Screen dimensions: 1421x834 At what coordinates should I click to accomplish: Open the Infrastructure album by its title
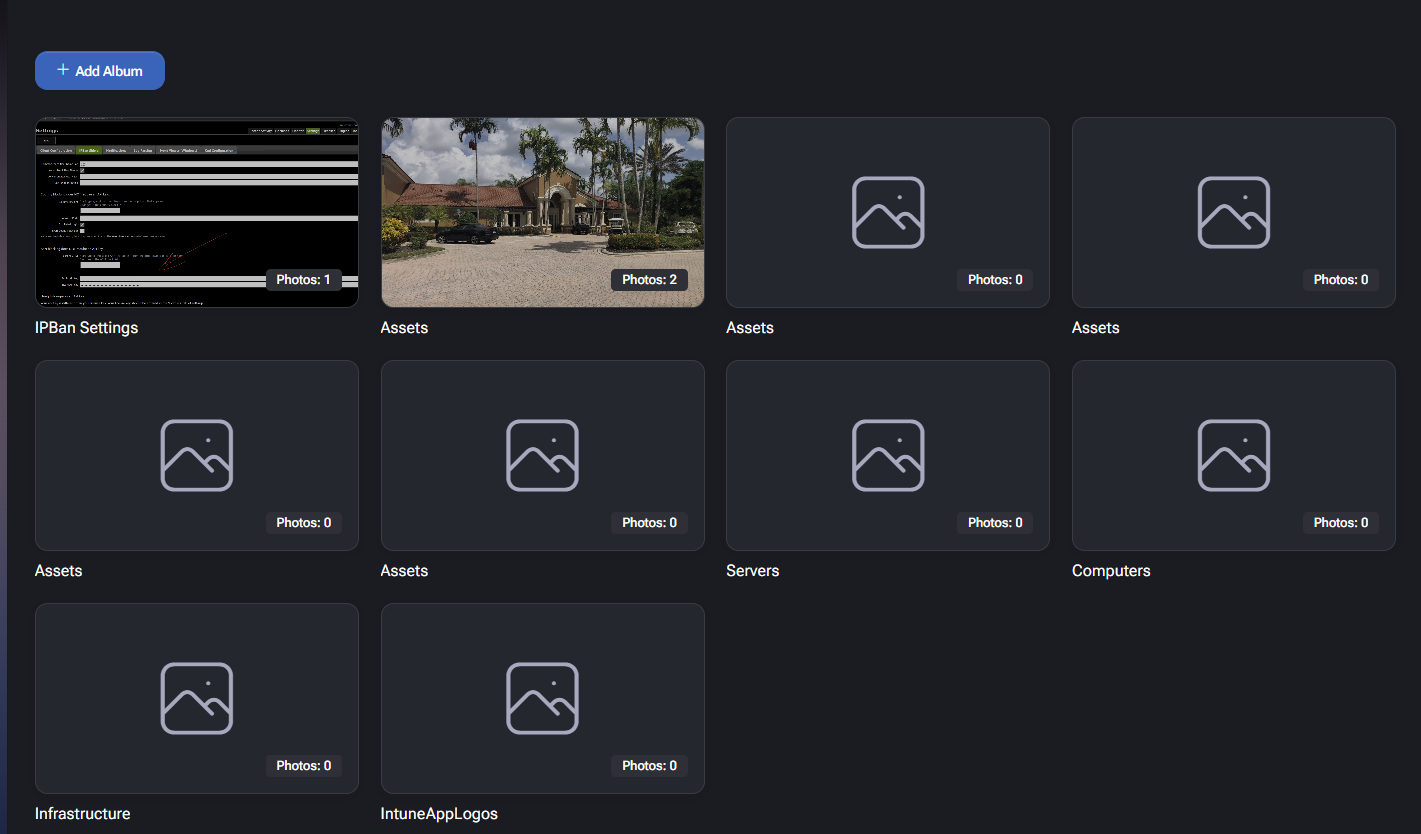pyautogui.click(x=83, y=813)
